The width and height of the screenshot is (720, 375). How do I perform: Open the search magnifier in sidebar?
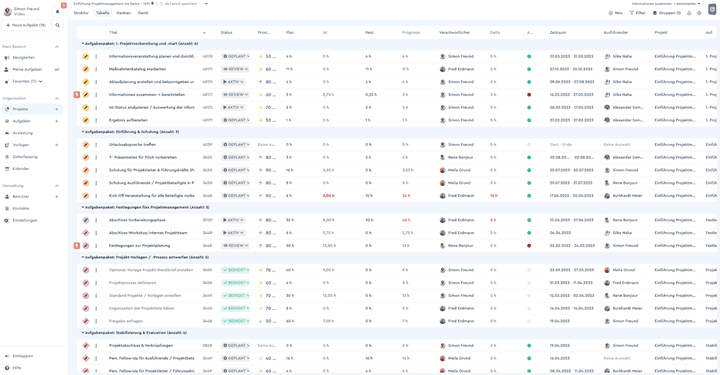[x=57, y=25]
